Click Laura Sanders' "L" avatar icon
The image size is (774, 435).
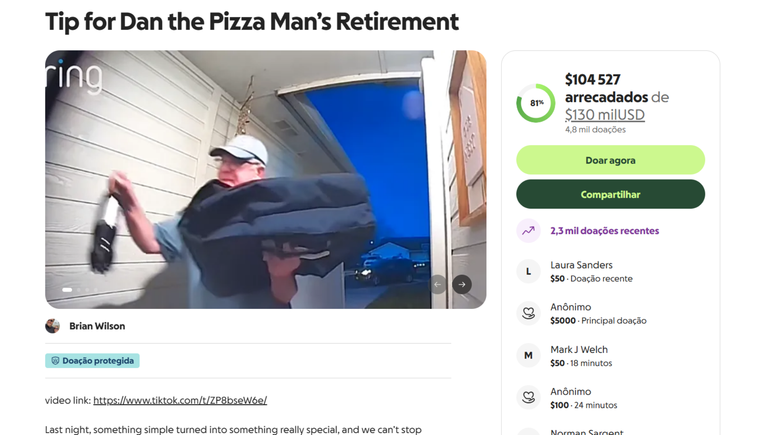tap(528, 271)
